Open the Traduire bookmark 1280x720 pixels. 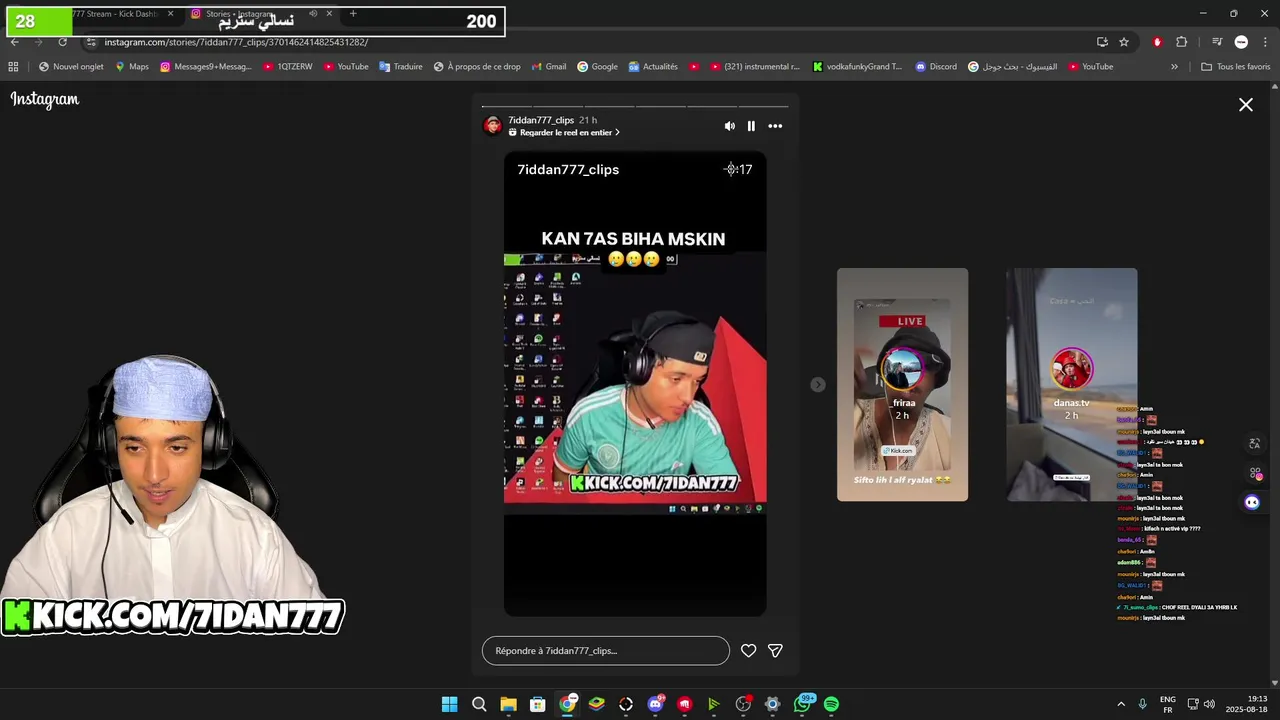[x=400, y=67]
